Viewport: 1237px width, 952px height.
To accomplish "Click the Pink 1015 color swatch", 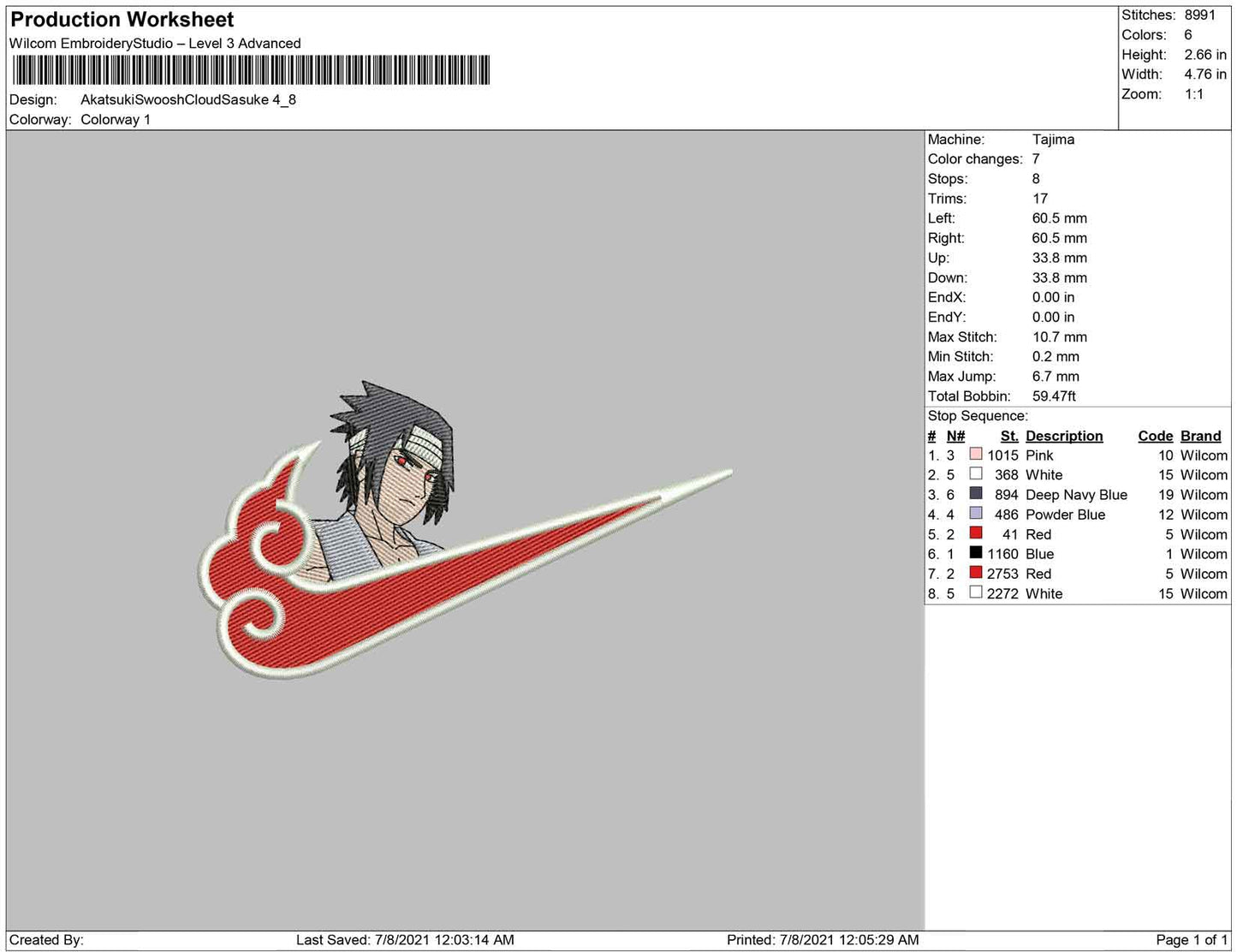I will pyautogui.click(x=975, y=455).
